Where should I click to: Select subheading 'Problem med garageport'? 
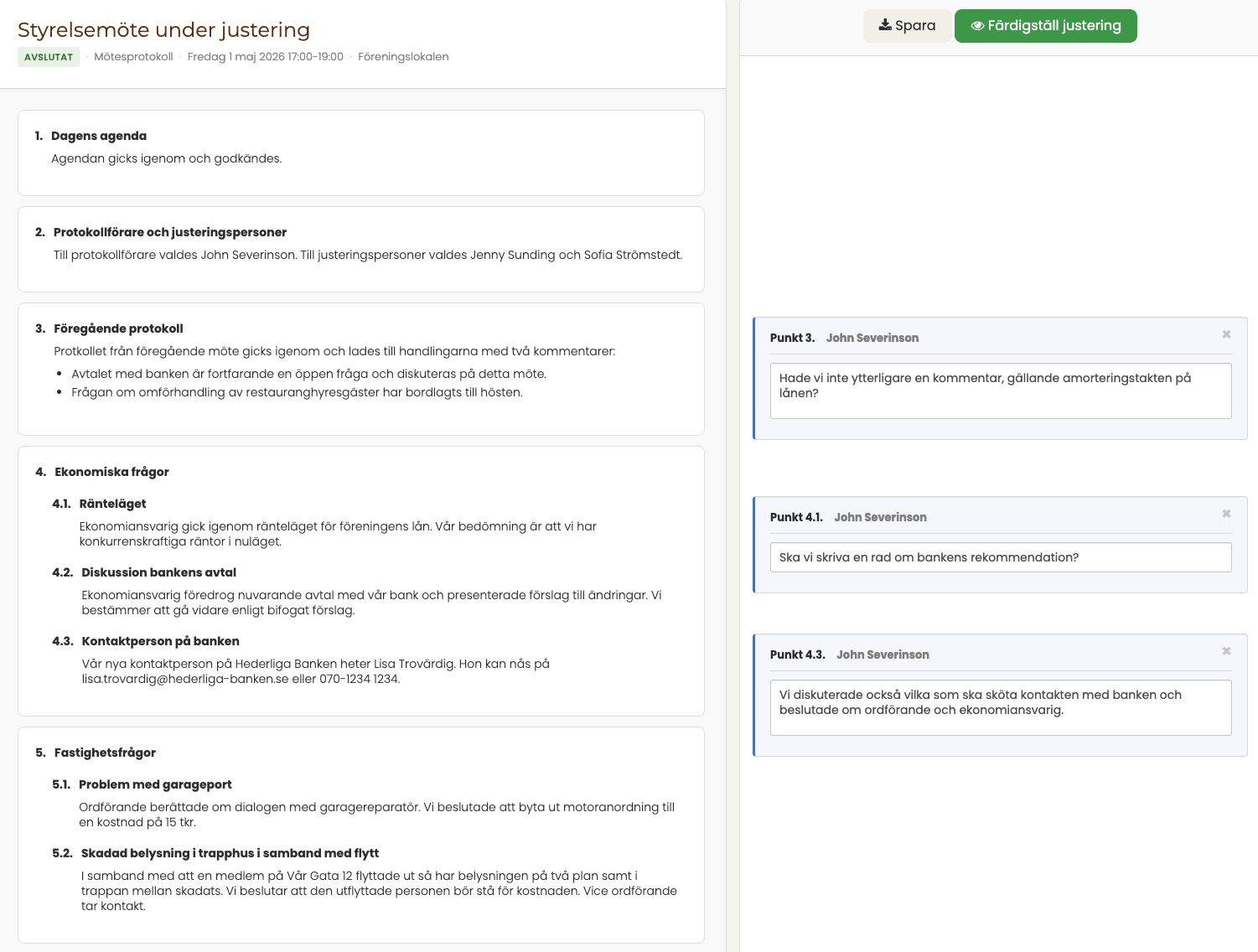155,784
